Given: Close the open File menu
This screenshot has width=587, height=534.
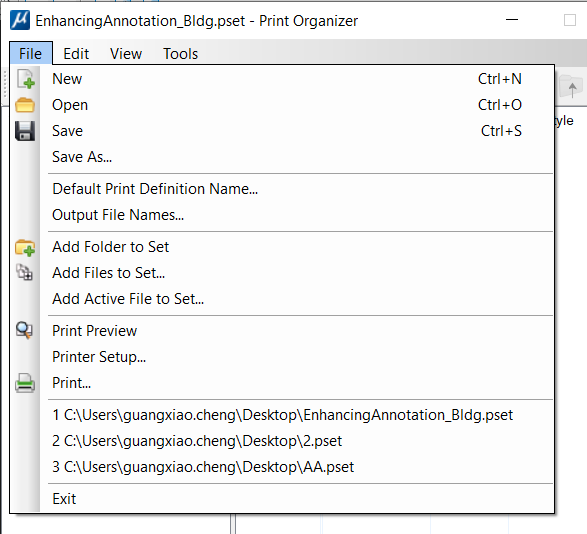Looking at the screenshot, I should click(x=31, y=54).
